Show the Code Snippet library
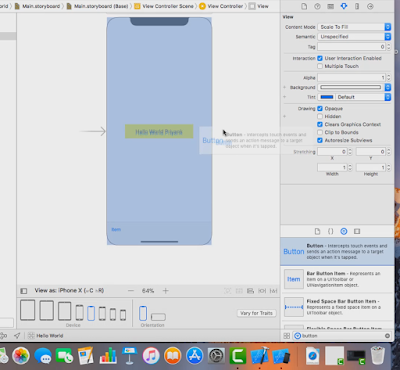400x370 pixels. coord(330,231)
